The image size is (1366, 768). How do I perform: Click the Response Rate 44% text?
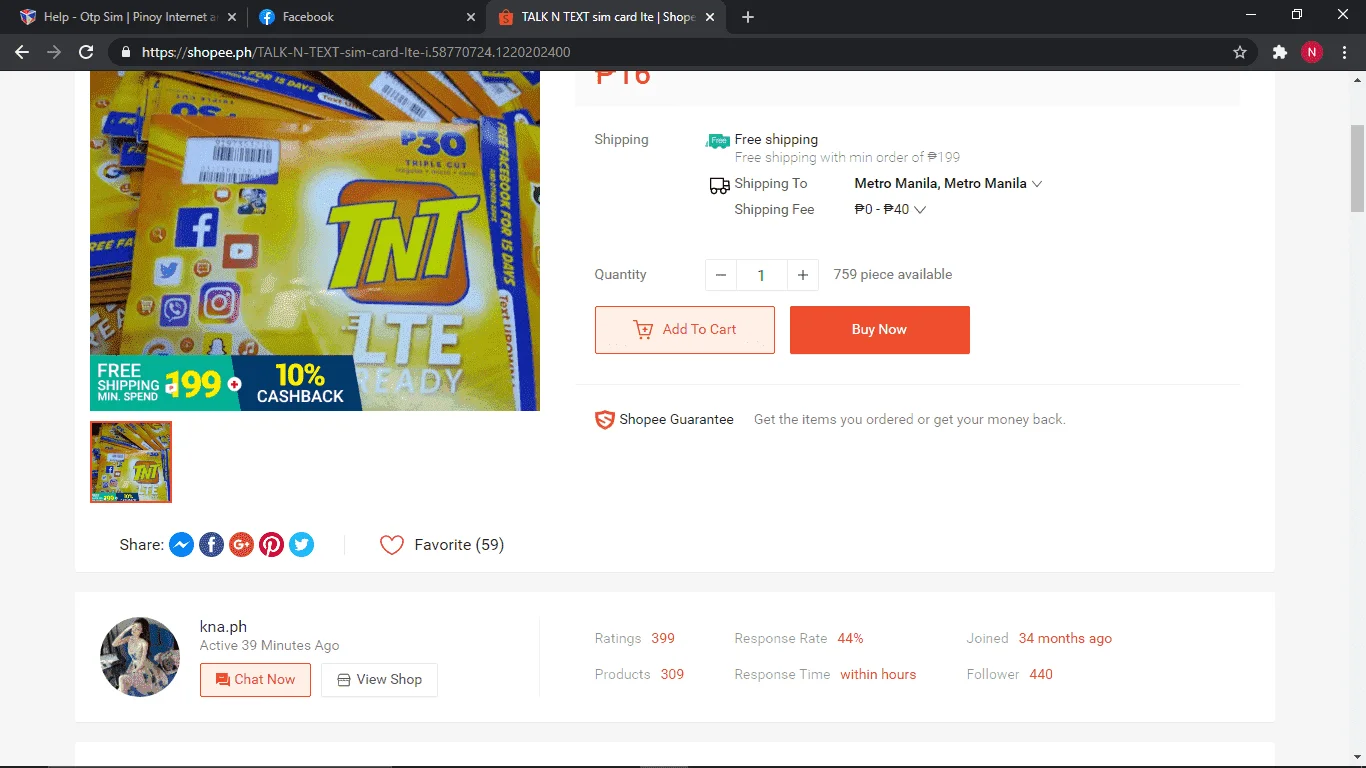799,639
